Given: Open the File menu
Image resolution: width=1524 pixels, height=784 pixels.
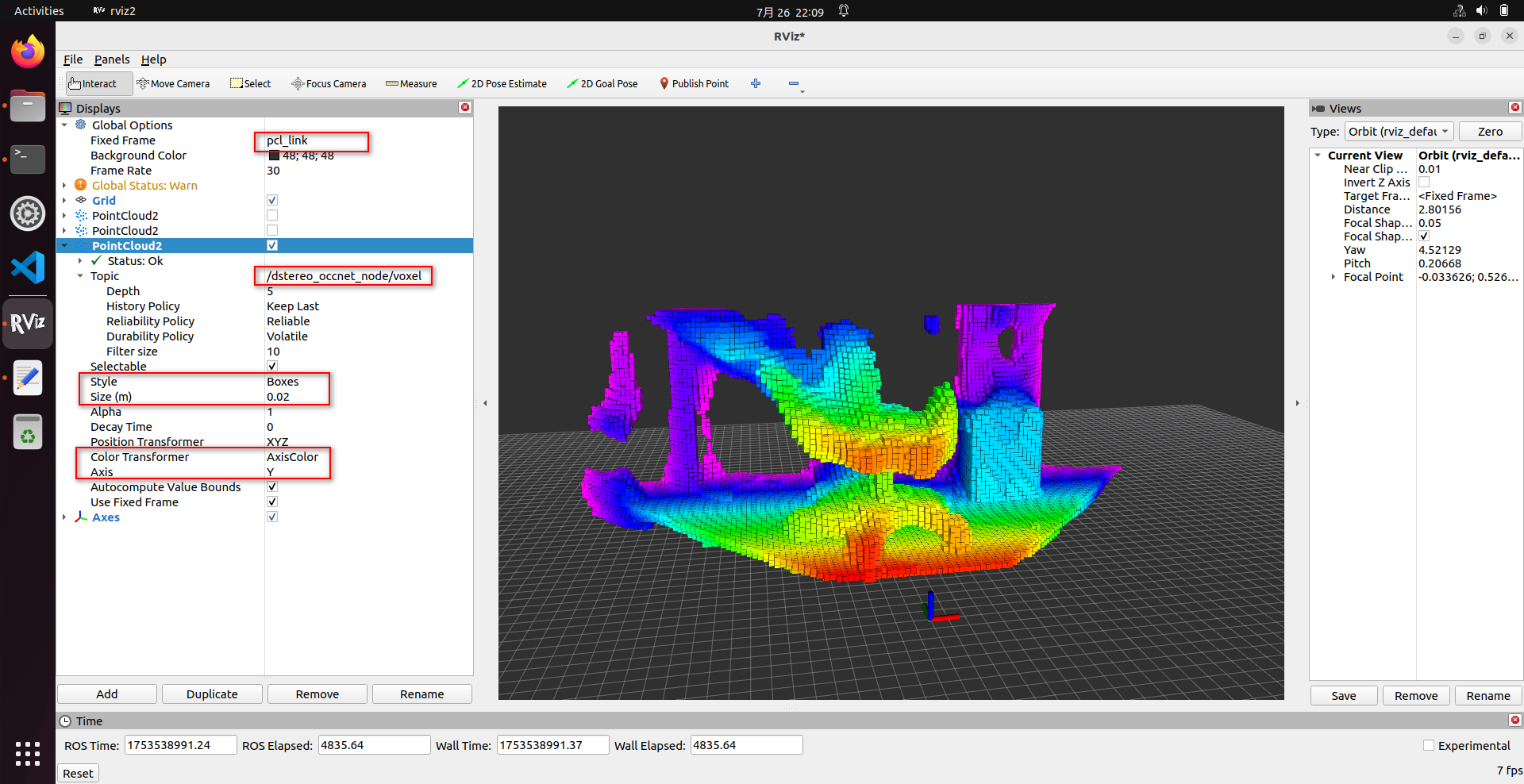Looking at the screenshot, I should point(73,60).
